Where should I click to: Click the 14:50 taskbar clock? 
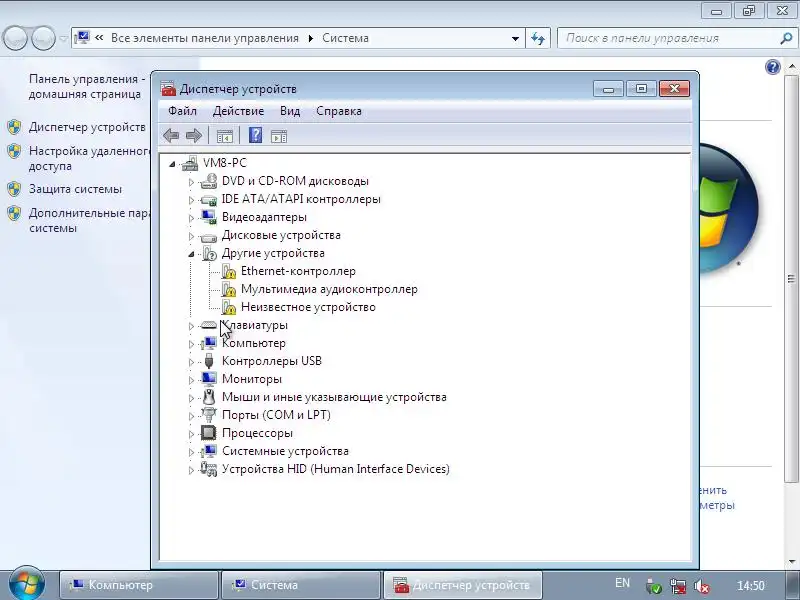pos(751,586)
